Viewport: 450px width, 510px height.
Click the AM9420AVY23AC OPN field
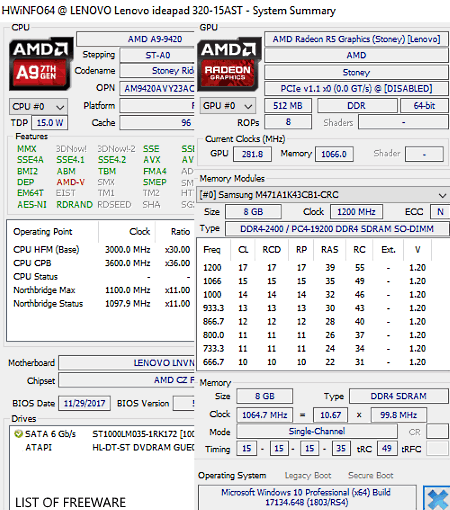click(x=157, y=88)
